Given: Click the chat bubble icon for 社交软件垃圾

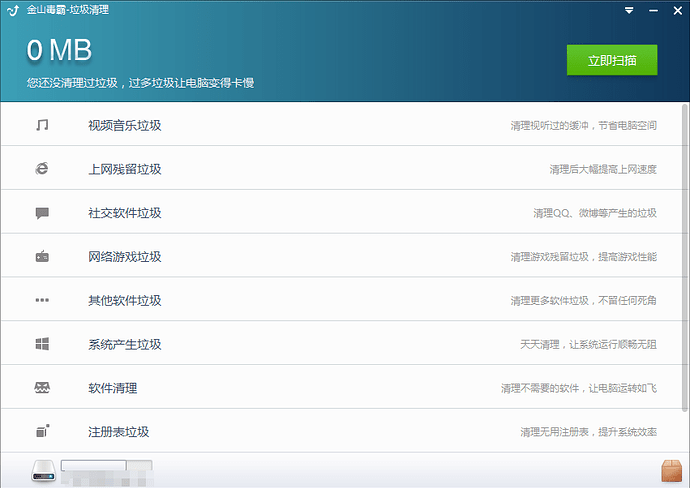Looking at the screenshot, I should 42,213.
